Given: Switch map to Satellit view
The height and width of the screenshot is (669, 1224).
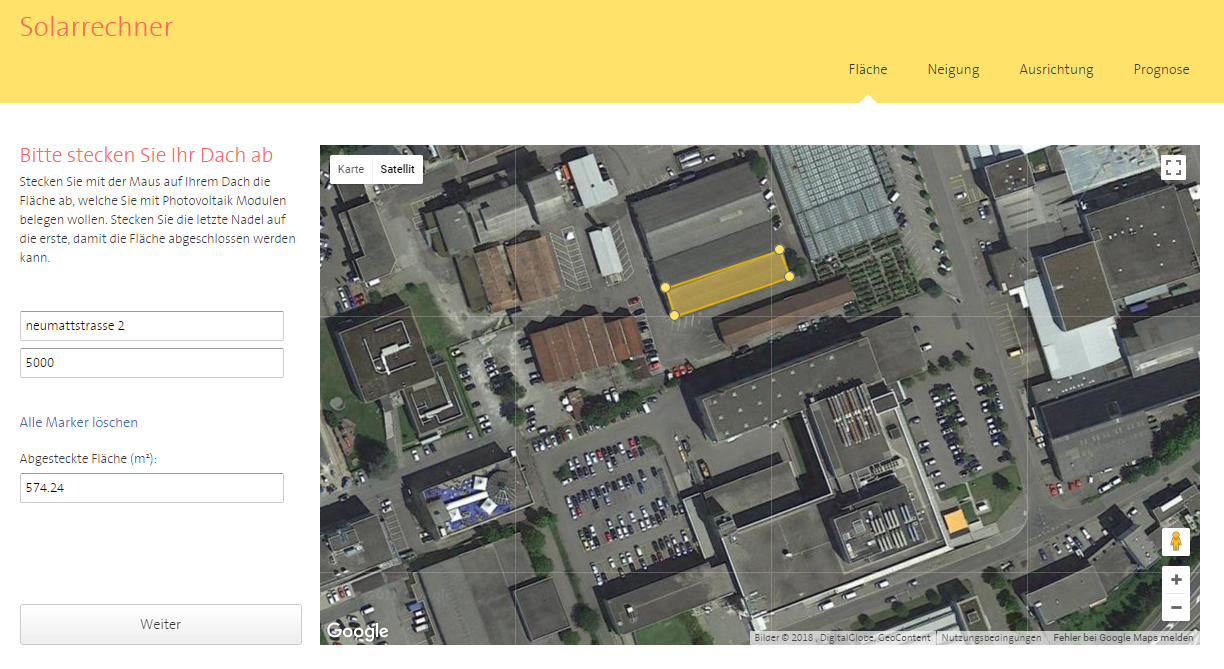Looking at the screenshot, I should click(x=397, y=169).
